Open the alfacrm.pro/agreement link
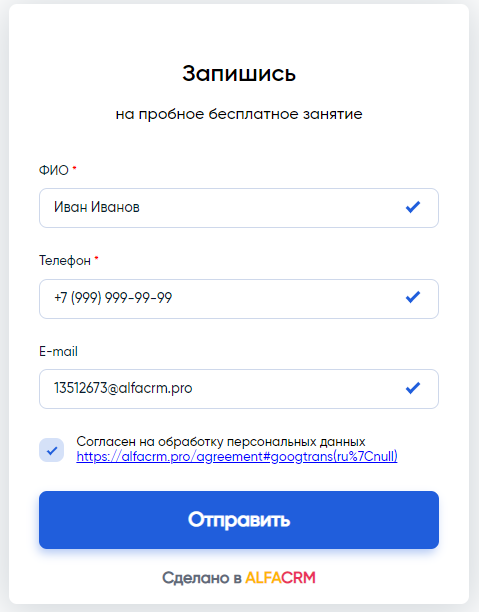The width and height of the screenshot is (479, 612). click(237, 456)
